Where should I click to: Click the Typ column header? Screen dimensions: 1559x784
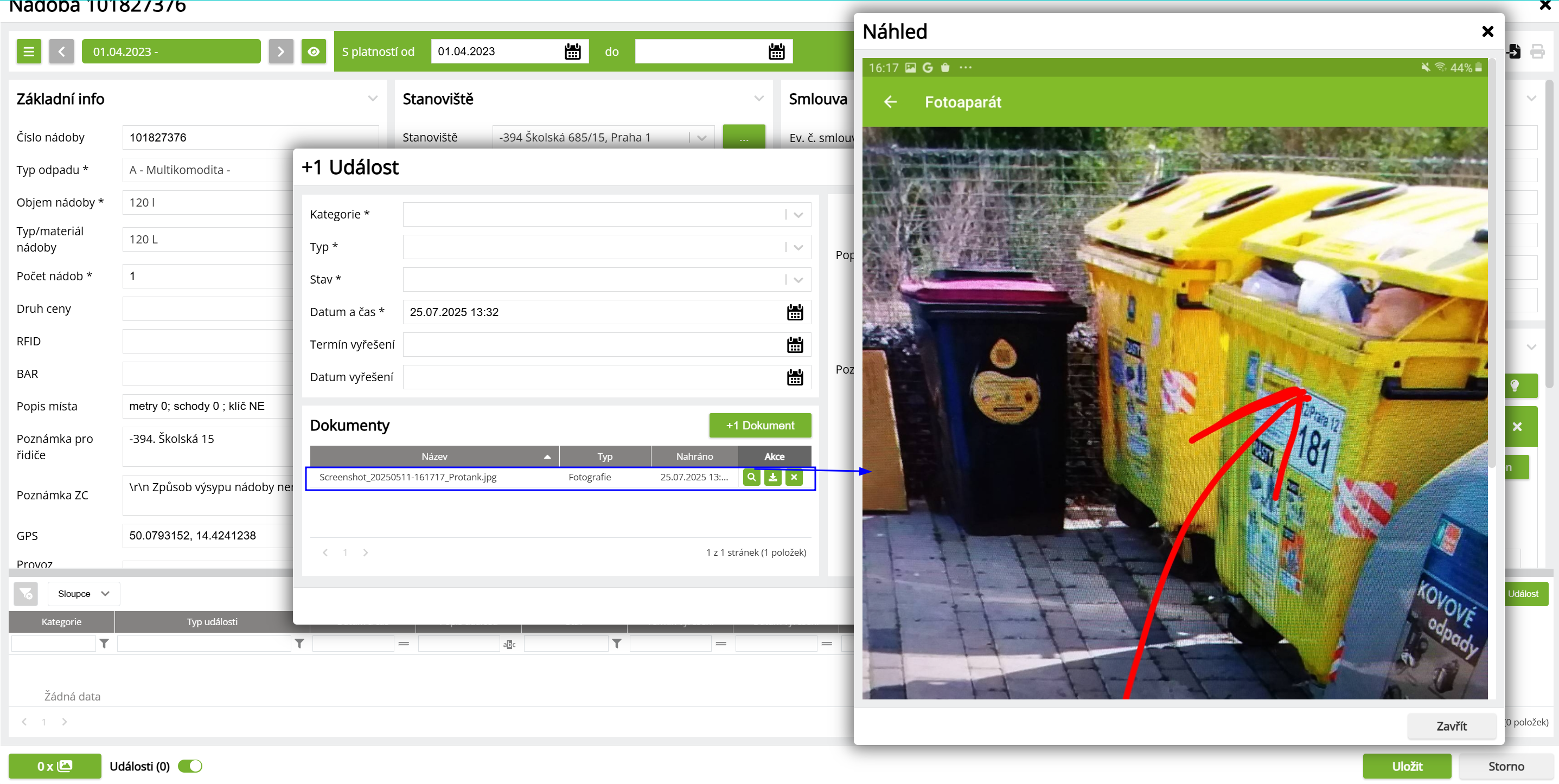[605, 456]
